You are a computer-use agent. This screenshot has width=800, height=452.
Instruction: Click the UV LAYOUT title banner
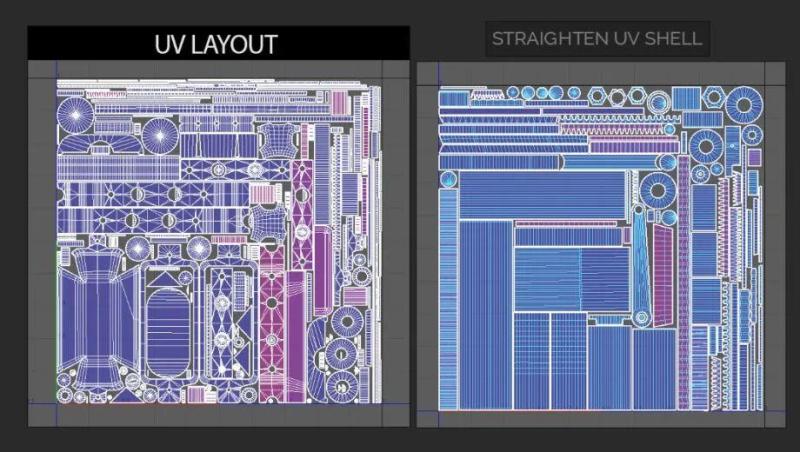(218, 43)
